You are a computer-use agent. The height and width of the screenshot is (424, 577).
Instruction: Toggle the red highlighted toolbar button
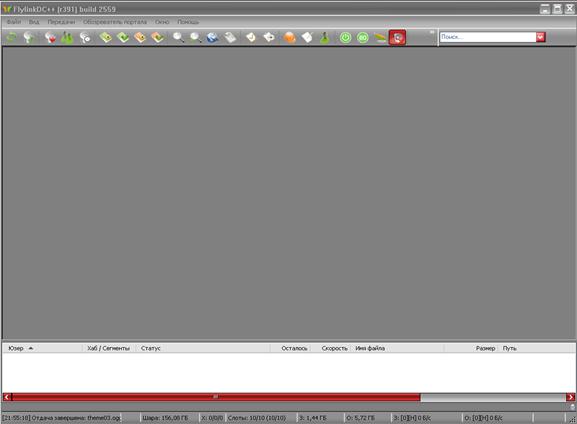[397, 37]
